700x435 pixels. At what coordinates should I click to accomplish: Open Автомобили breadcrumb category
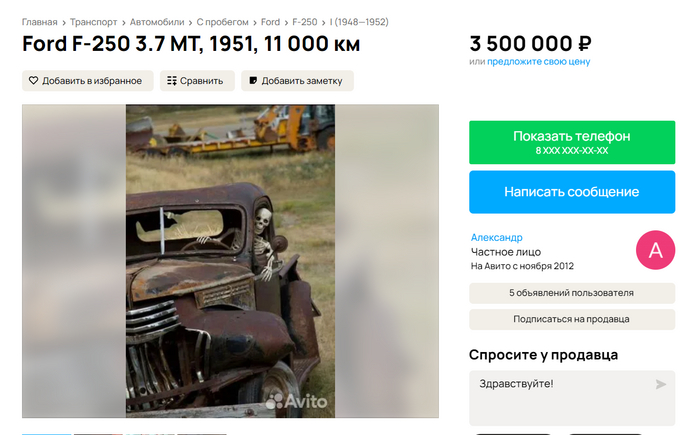[x=157, y=22]
